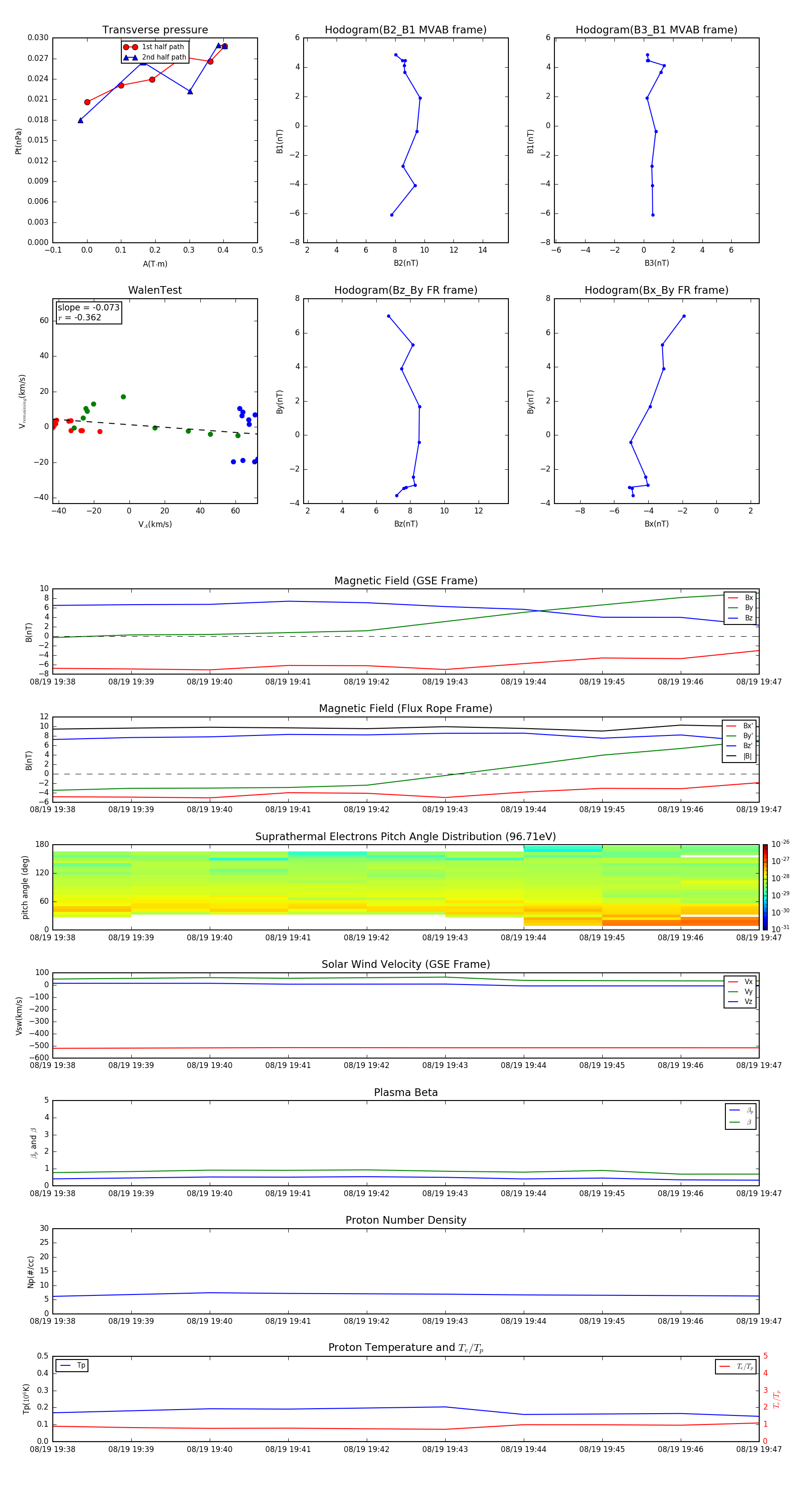Click the Suprathermal Electrons Pitch Angle Distribution title

pos(406,837)
